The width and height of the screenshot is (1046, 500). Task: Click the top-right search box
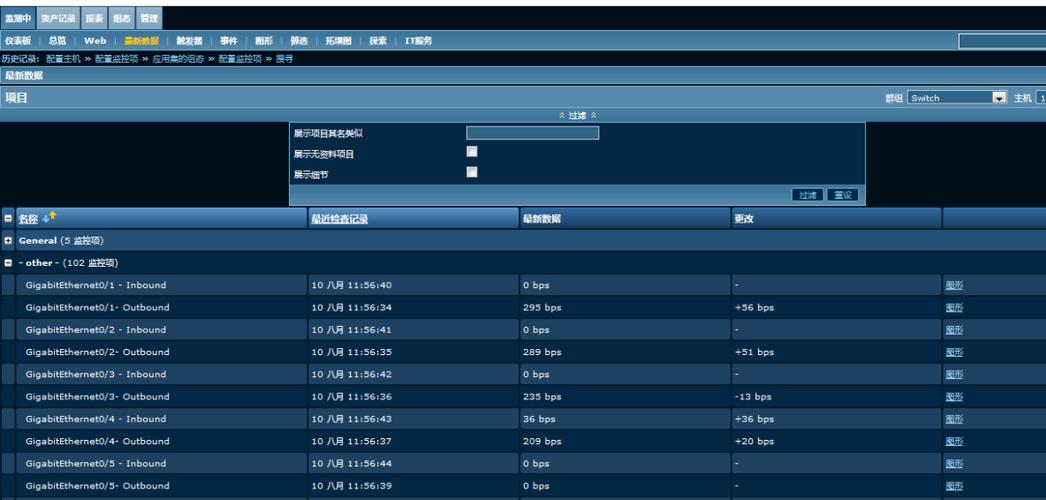click(x=1002, y=41)
